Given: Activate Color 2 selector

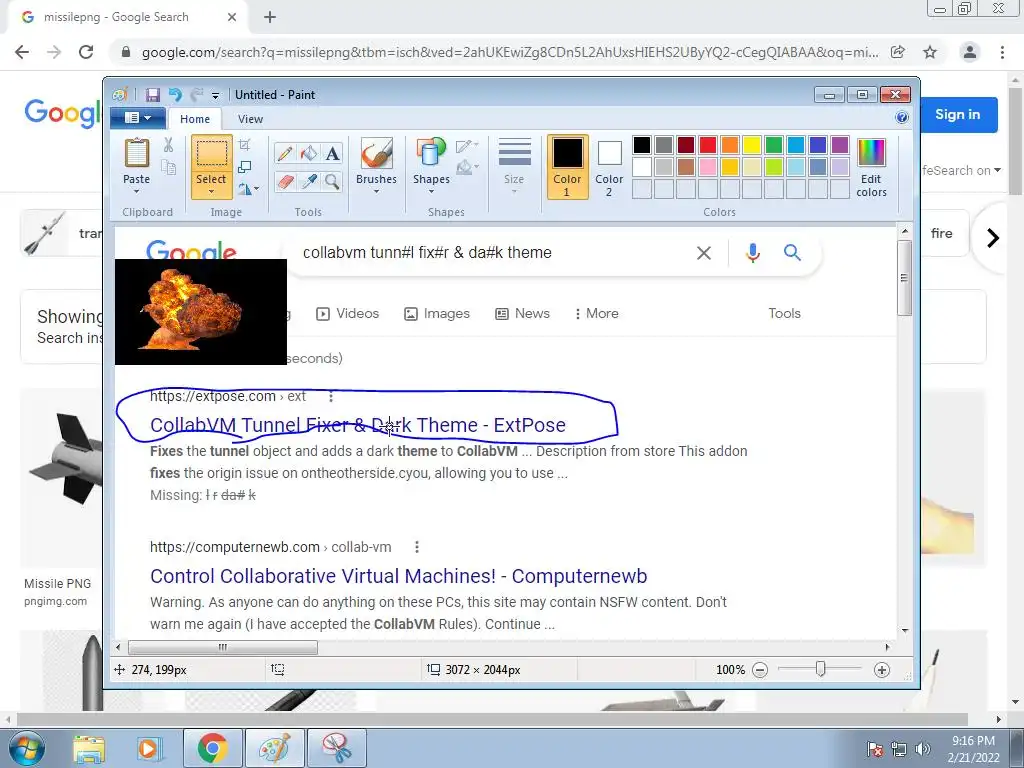Looking at the screenshot, I should click(609, 167).
